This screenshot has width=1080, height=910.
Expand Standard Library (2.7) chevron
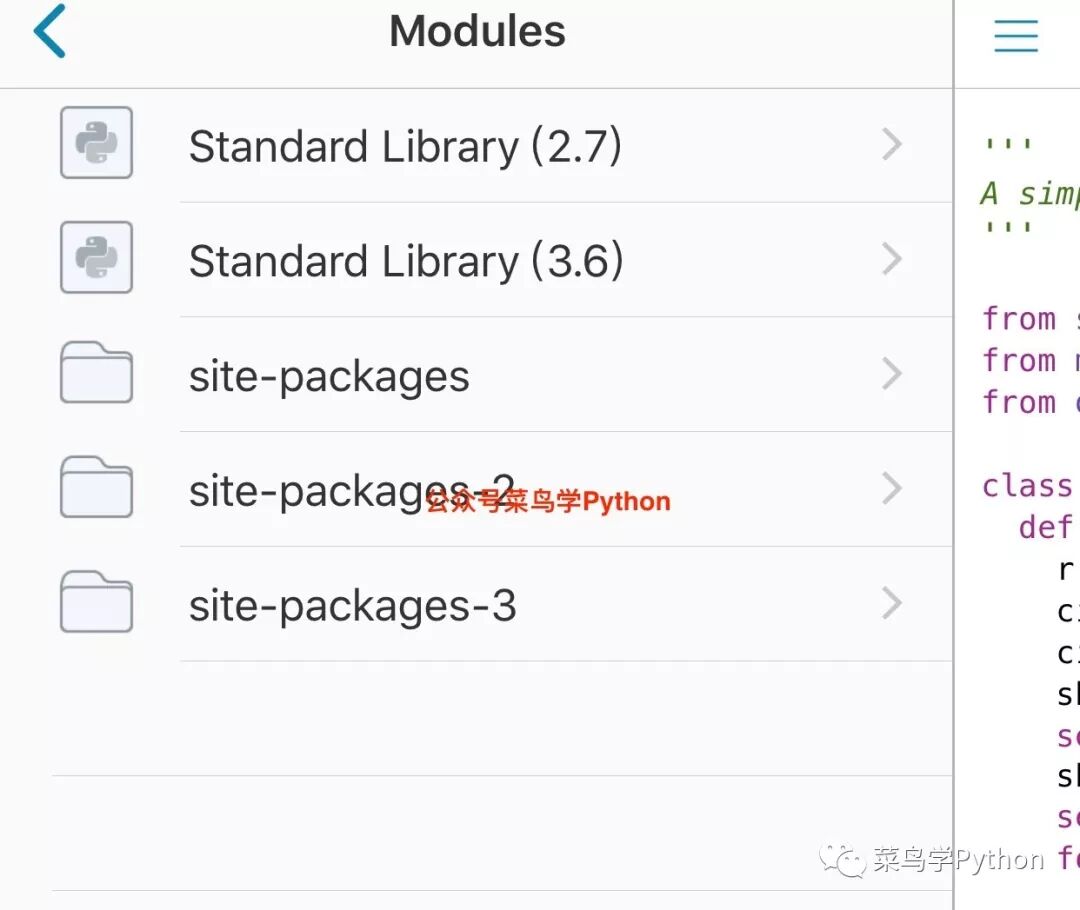892,145
